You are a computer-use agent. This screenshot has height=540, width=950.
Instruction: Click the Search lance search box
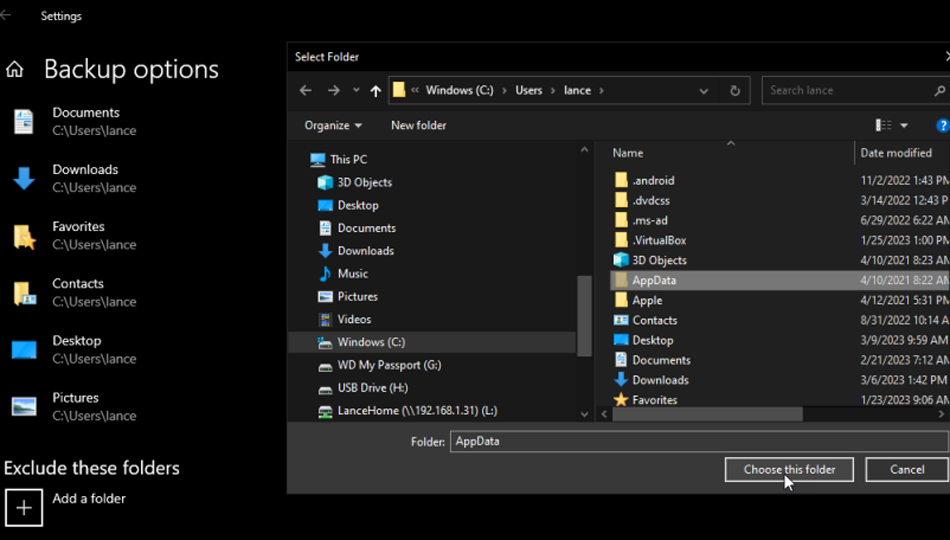click(x=845, y=91)
